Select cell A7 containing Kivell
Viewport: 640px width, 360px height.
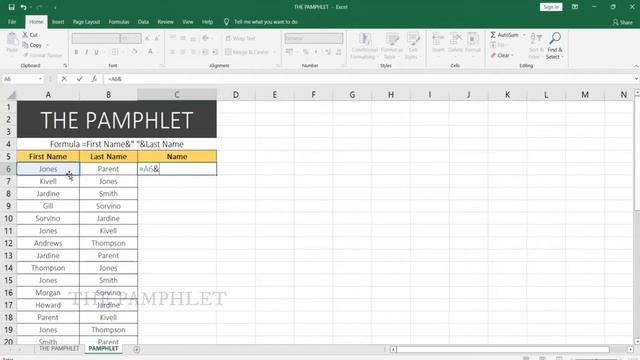pos(48,181)
